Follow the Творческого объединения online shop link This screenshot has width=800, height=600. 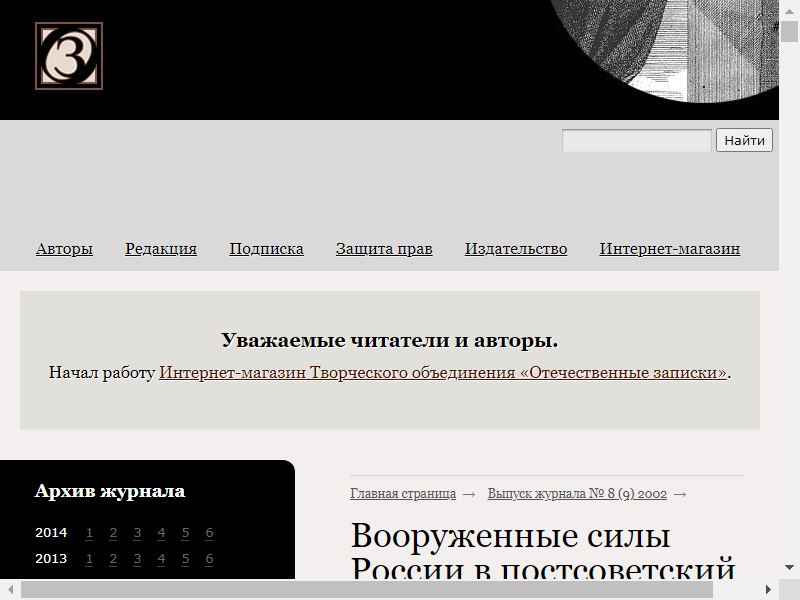443,373
